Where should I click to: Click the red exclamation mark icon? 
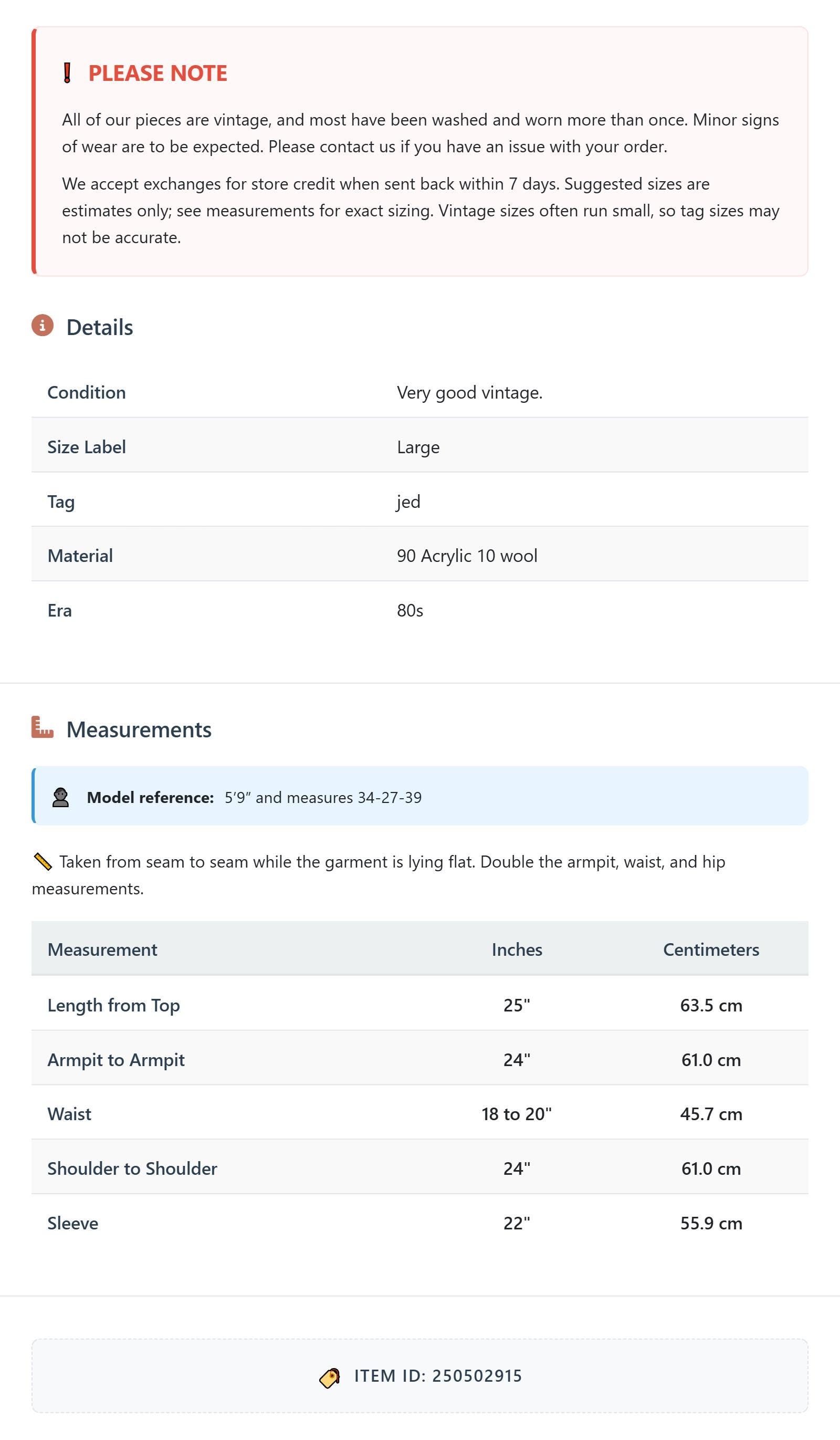67,73
